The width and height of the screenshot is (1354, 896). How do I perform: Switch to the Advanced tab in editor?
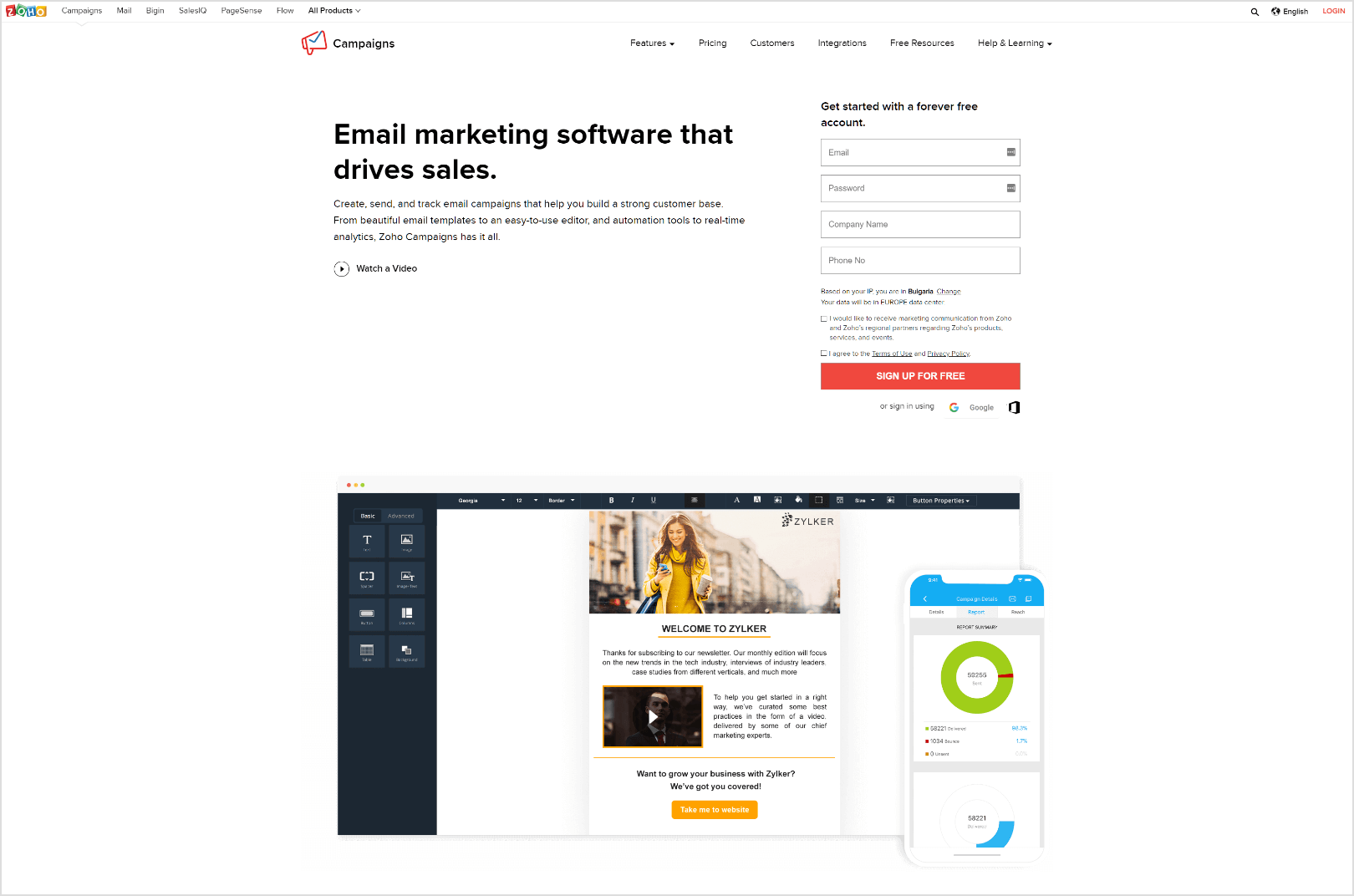pos(401,516)
